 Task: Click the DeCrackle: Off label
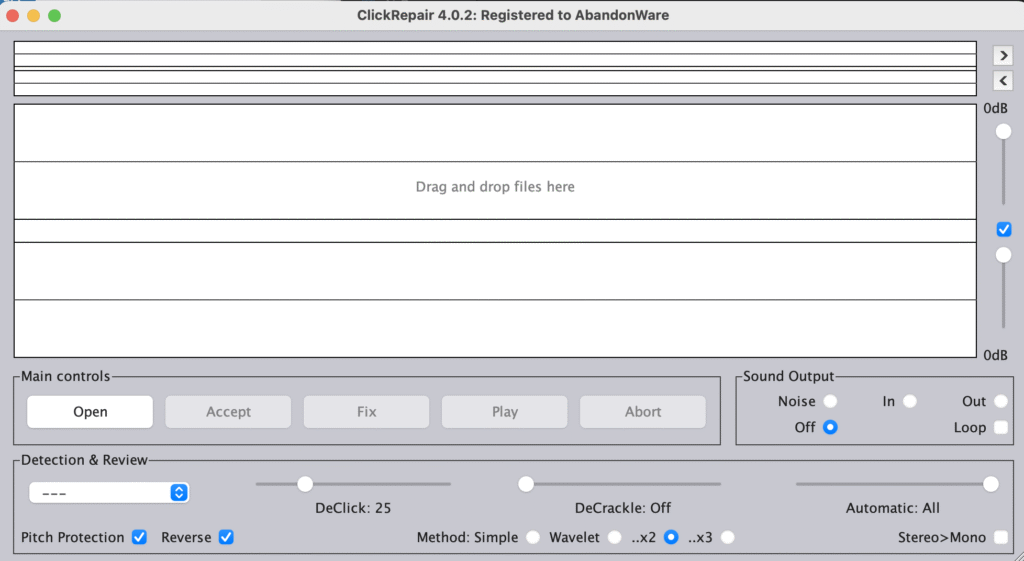click(622, 508)
